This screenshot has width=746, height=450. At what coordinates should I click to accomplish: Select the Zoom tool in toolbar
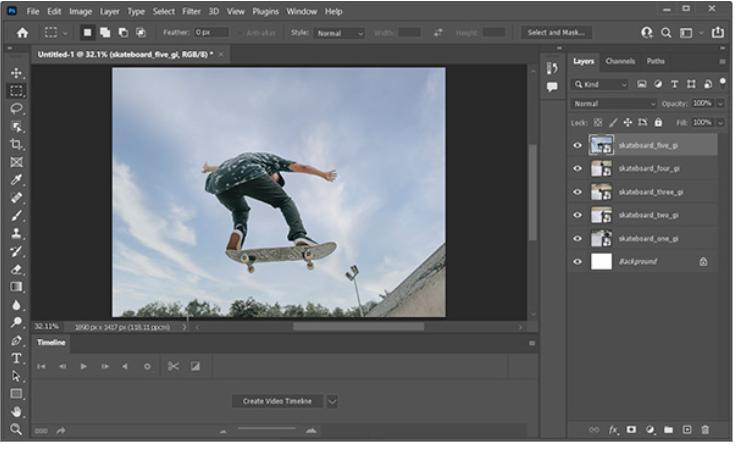[x=16, y=429]
